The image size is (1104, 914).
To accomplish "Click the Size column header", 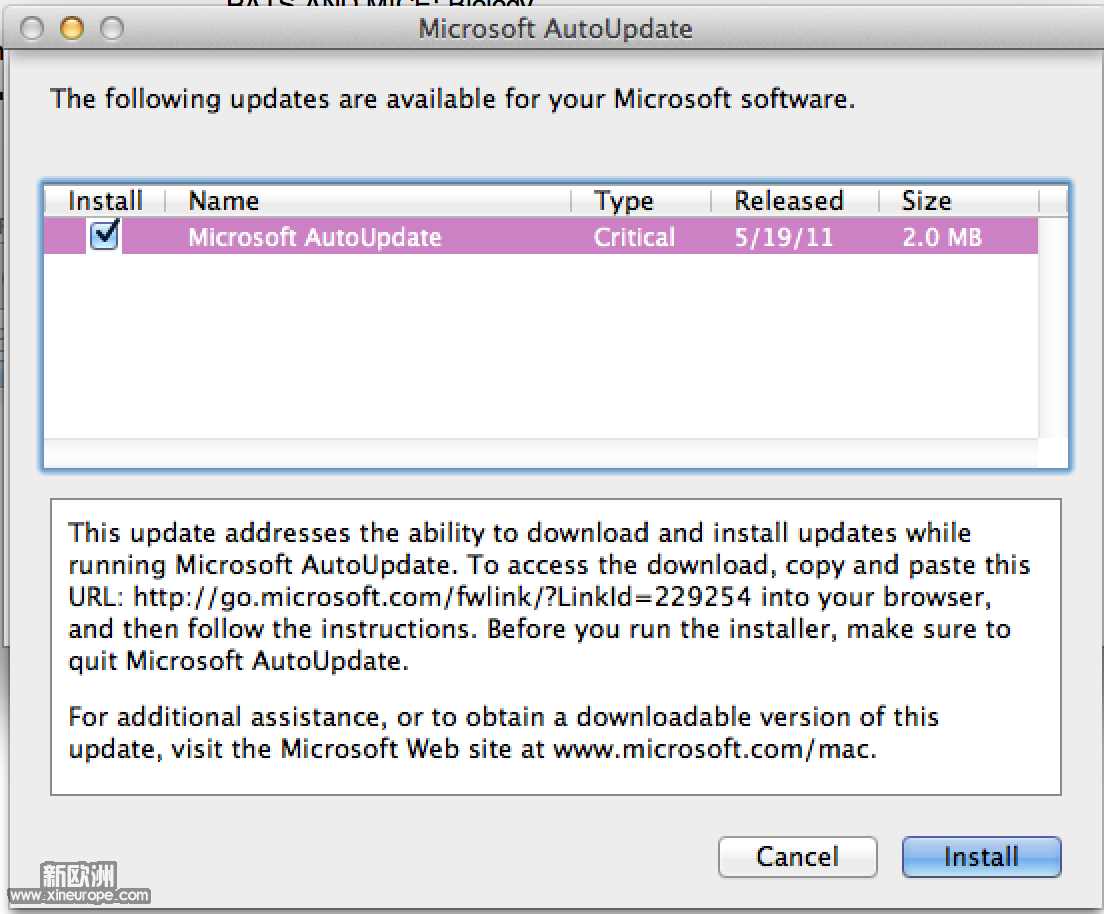I will [x=959, y=201].
